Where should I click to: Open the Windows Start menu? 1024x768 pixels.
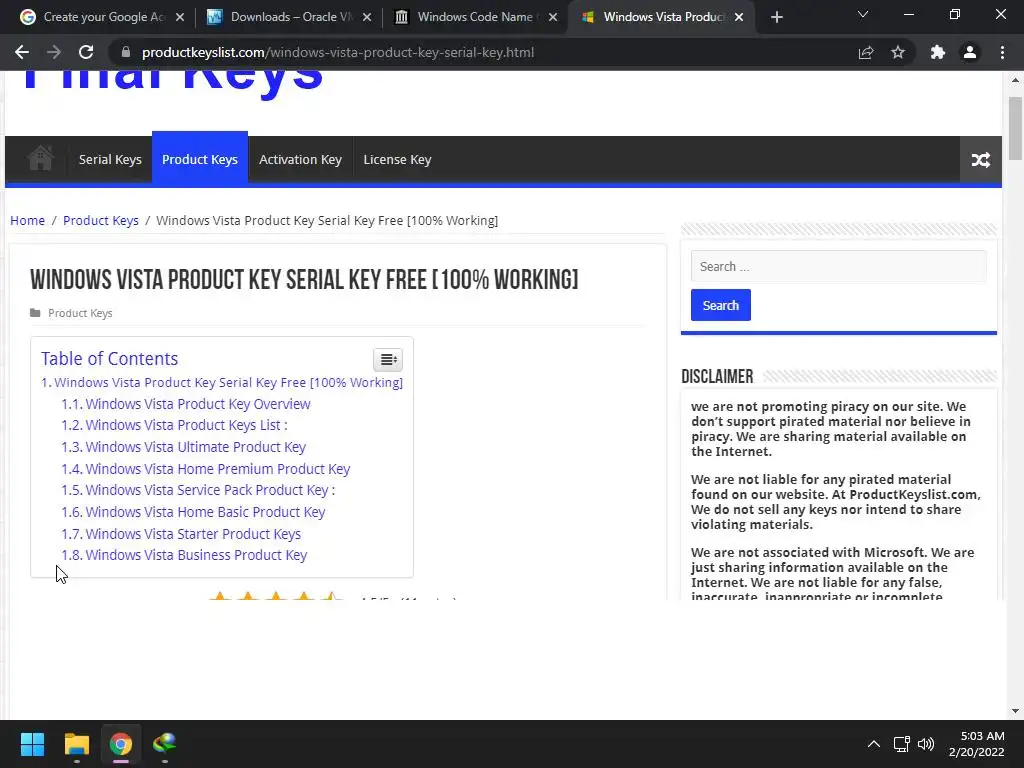click(x=32, y=744)
